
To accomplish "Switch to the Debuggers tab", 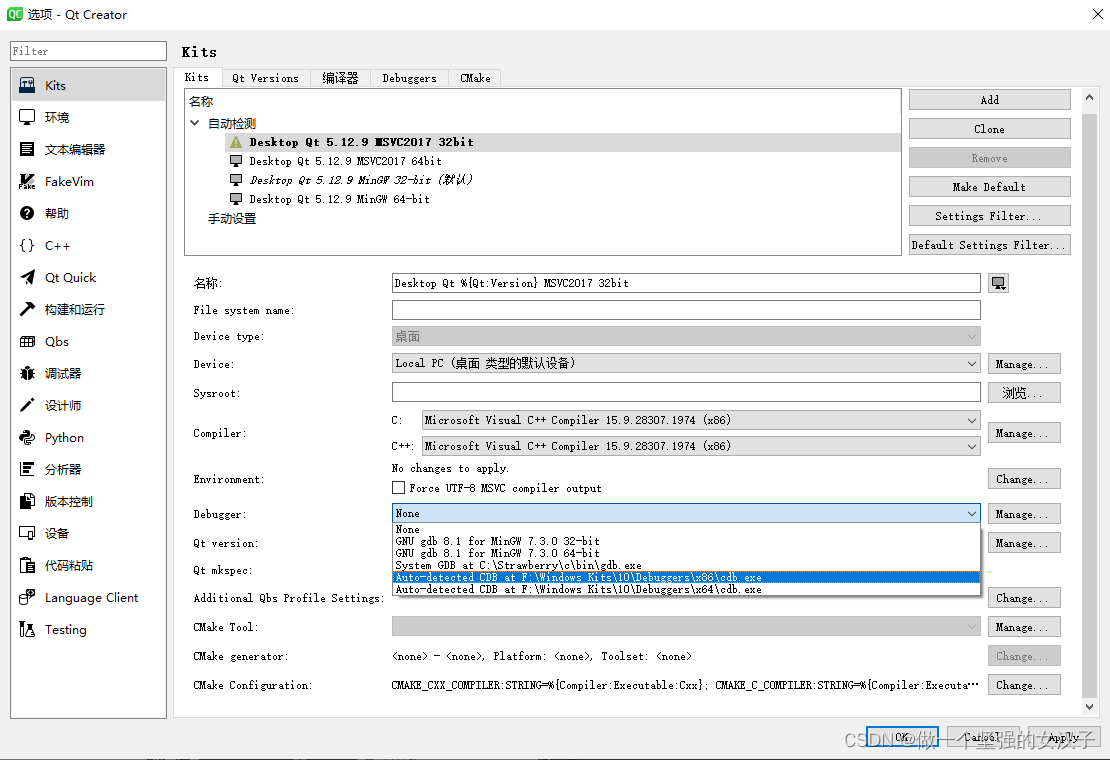I will 409,79.
